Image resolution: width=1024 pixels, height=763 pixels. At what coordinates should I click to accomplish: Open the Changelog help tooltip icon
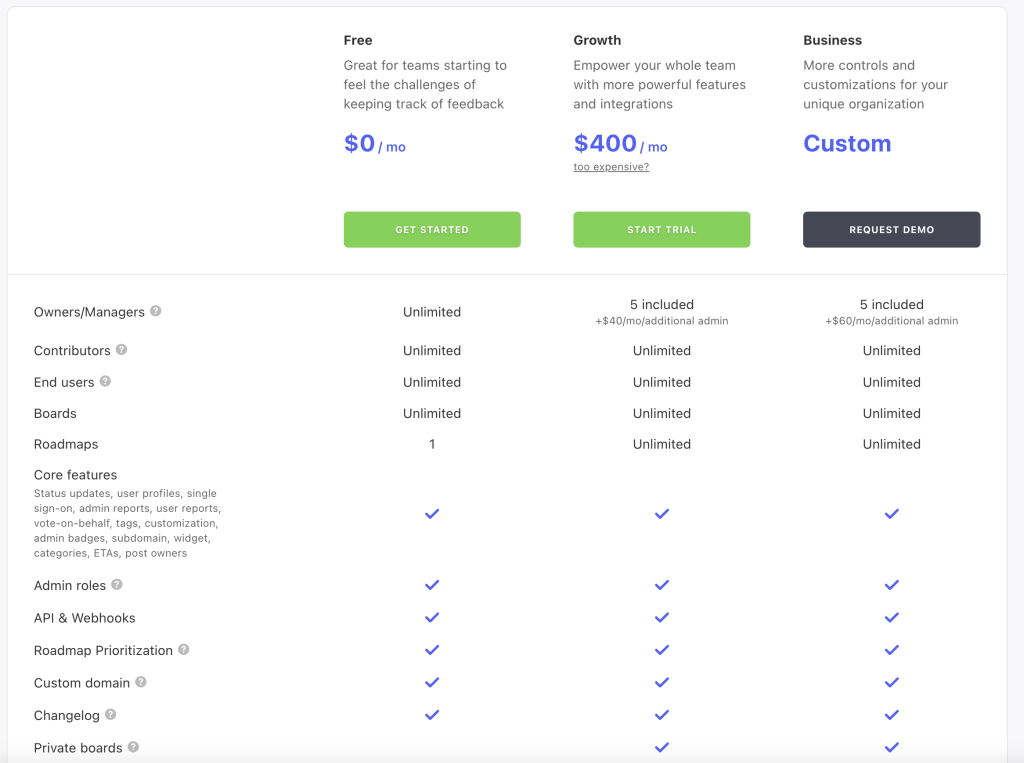(110, 715)
